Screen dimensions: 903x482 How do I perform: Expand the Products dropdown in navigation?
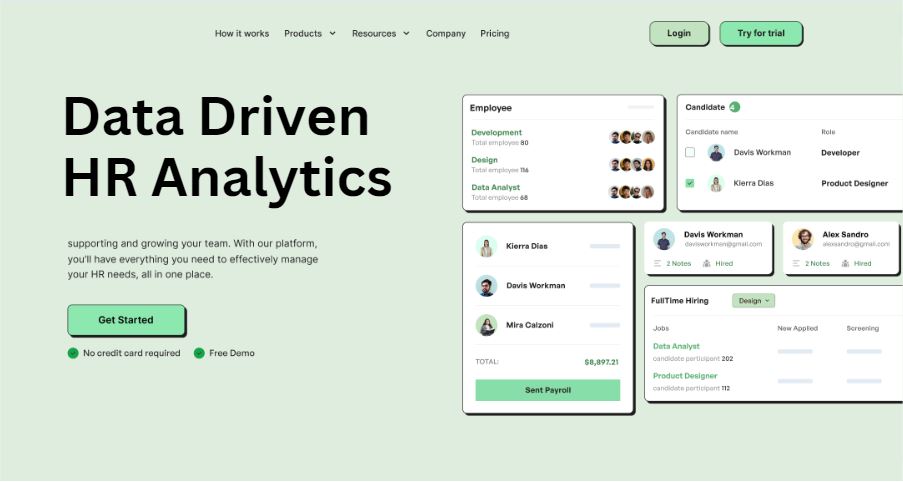click(x=309, y=33)
